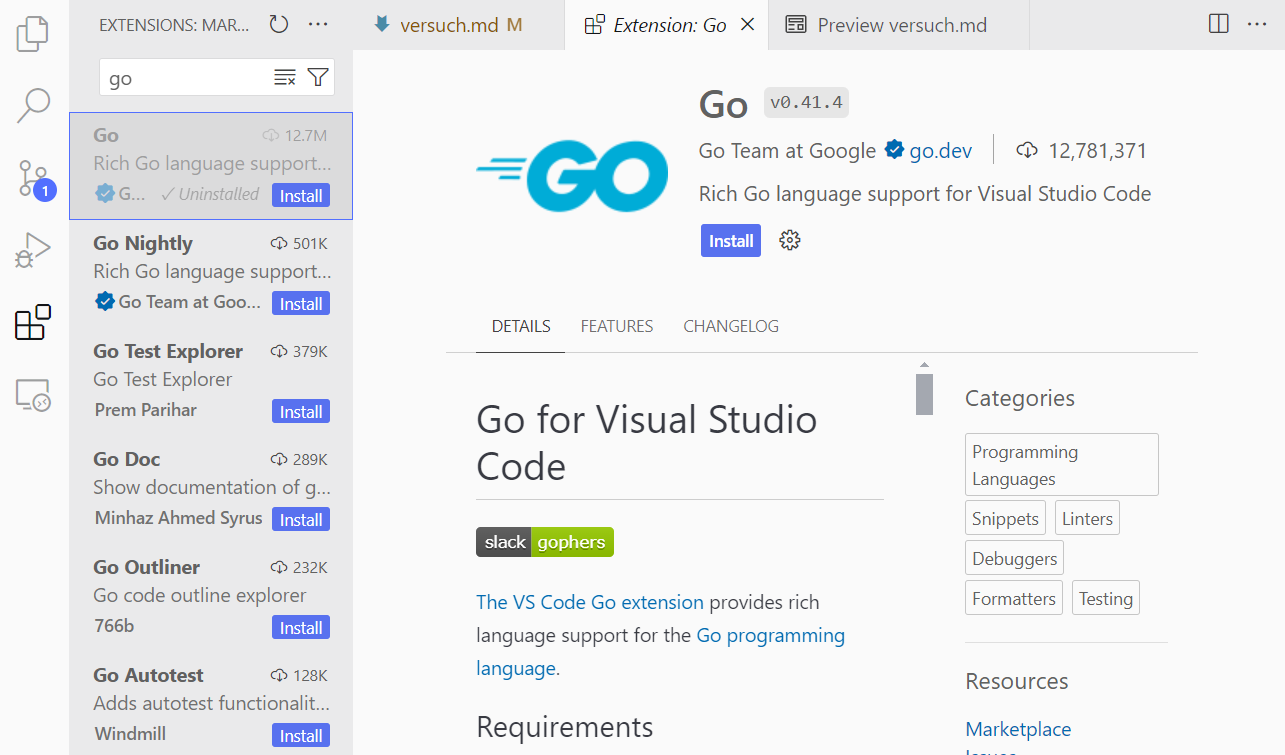Viewport: 1285px width, 755px height.
Task: Clear extensions search results
Action: (285, 78)
